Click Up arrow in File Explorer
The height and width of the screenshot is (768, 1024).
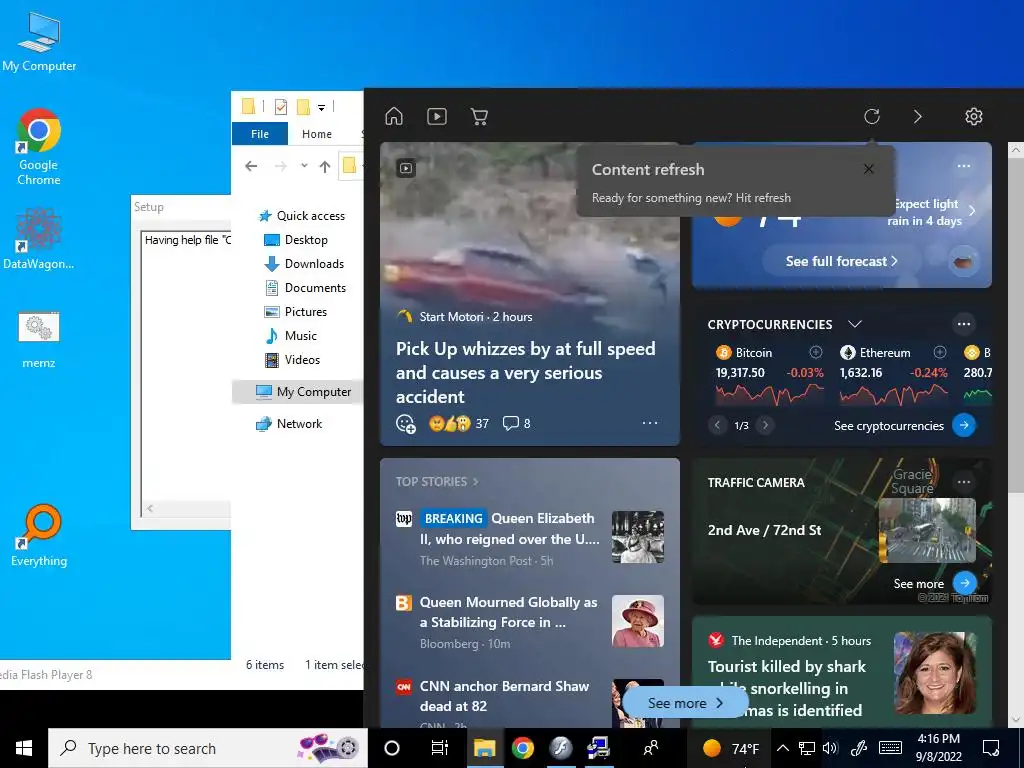coord(325,167)
